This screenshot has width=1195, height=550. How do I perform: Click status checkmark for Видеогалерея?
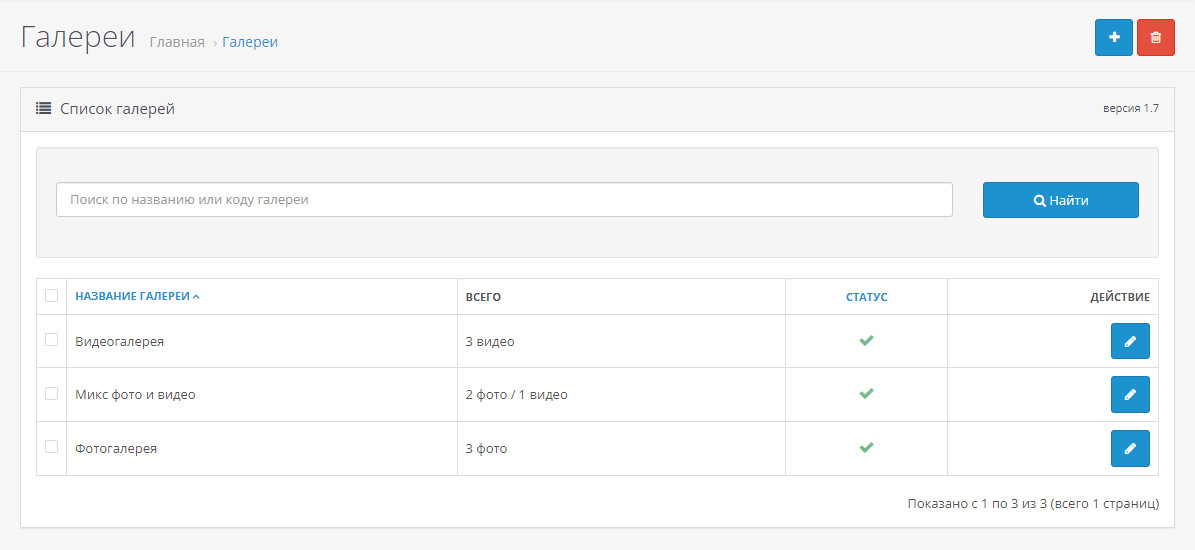tap(866, 341)
